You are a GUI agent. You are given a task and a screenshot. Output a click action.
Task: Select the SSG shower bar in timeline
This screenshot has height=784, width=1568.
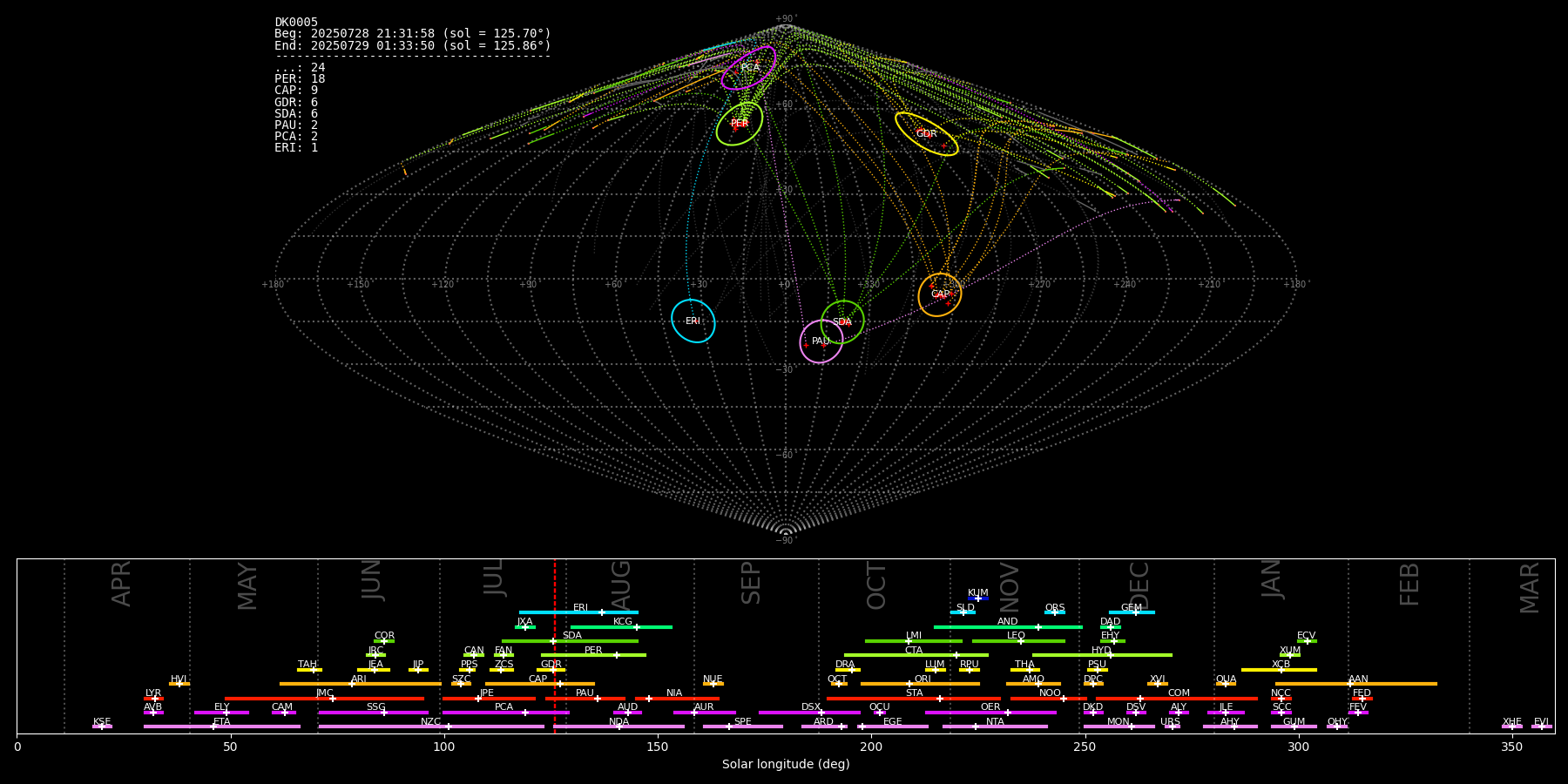click(x=373, y=713)
